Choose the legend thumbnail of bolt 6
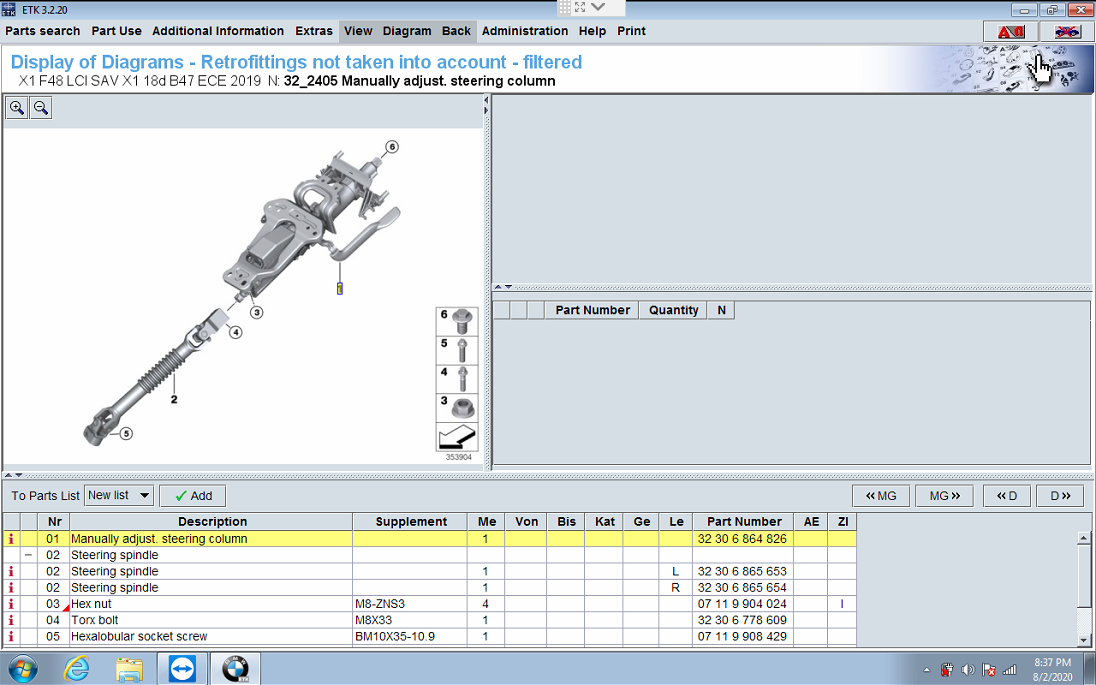Screen dimensions: 1096x685 click(457, 322)
